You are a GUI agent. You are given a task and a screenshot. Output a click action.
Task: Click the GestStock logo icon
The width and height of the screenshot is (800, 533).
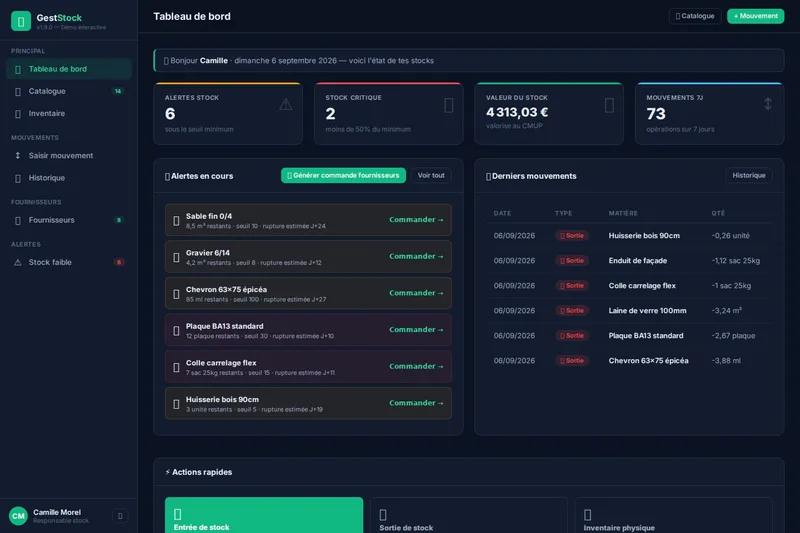(x=21, y=21)
